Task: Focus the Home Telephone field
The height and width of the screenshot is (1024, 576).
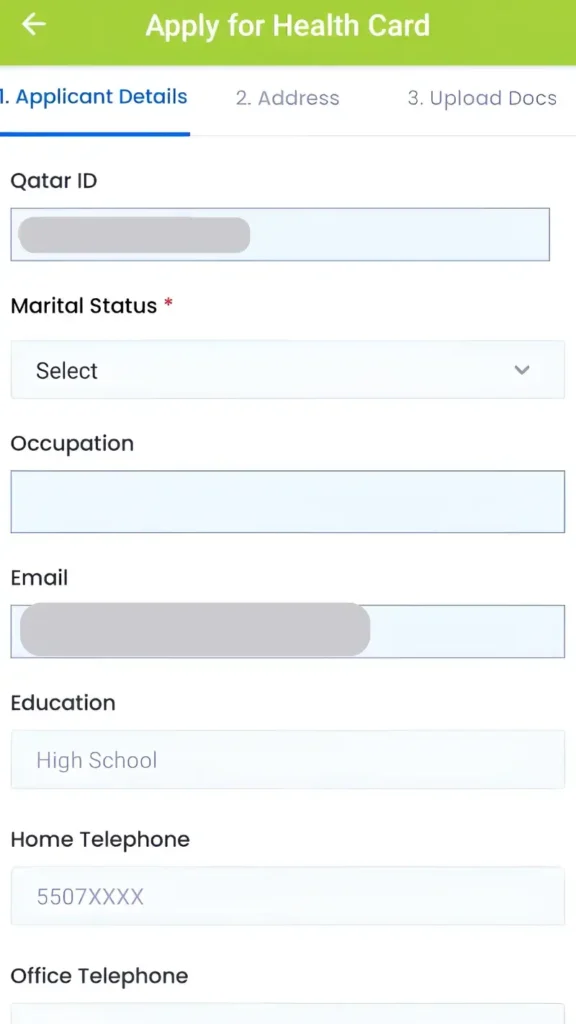Action: point(287,896)
